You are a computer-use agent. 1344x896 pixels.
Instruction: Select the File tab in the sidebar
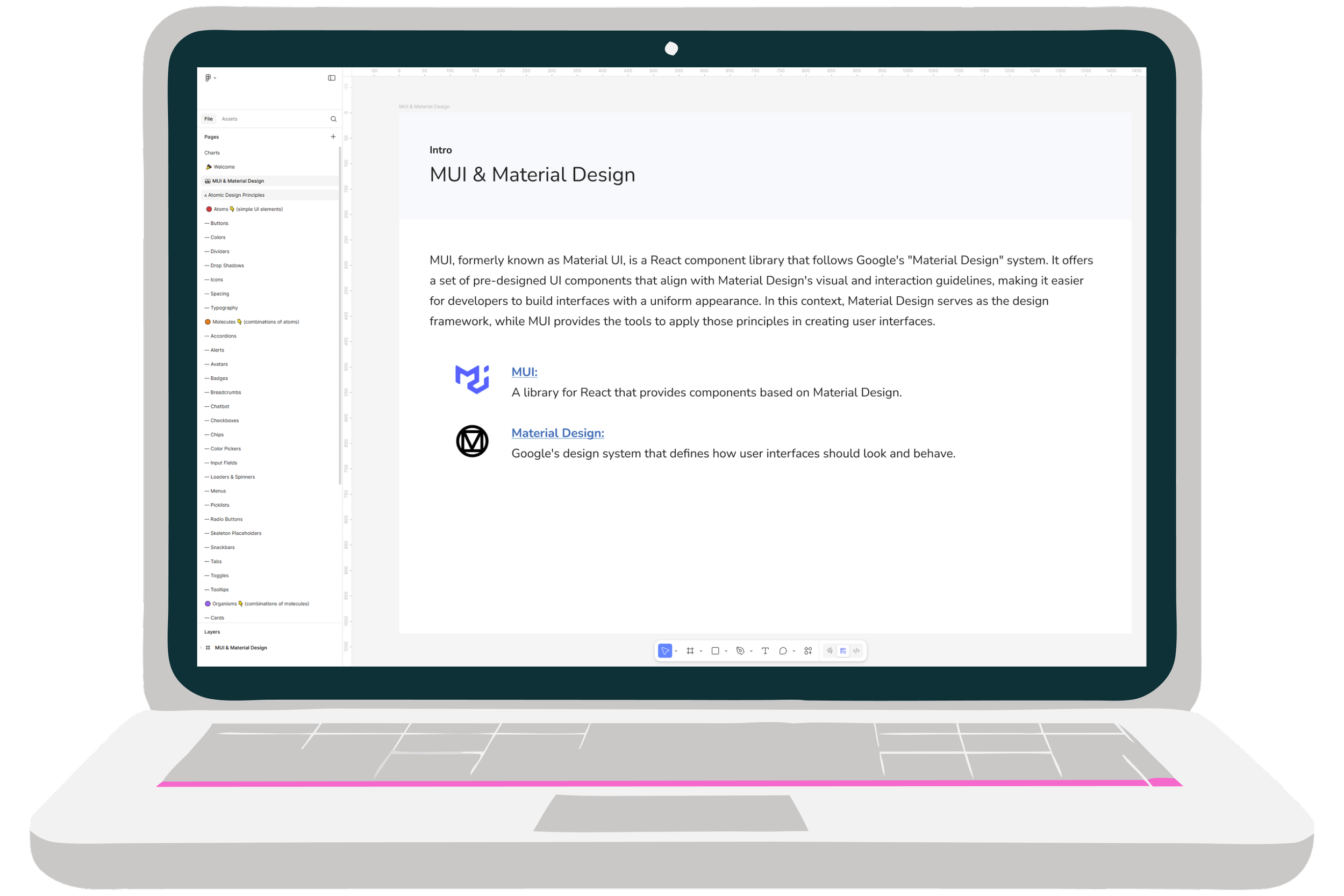[209, 119]
